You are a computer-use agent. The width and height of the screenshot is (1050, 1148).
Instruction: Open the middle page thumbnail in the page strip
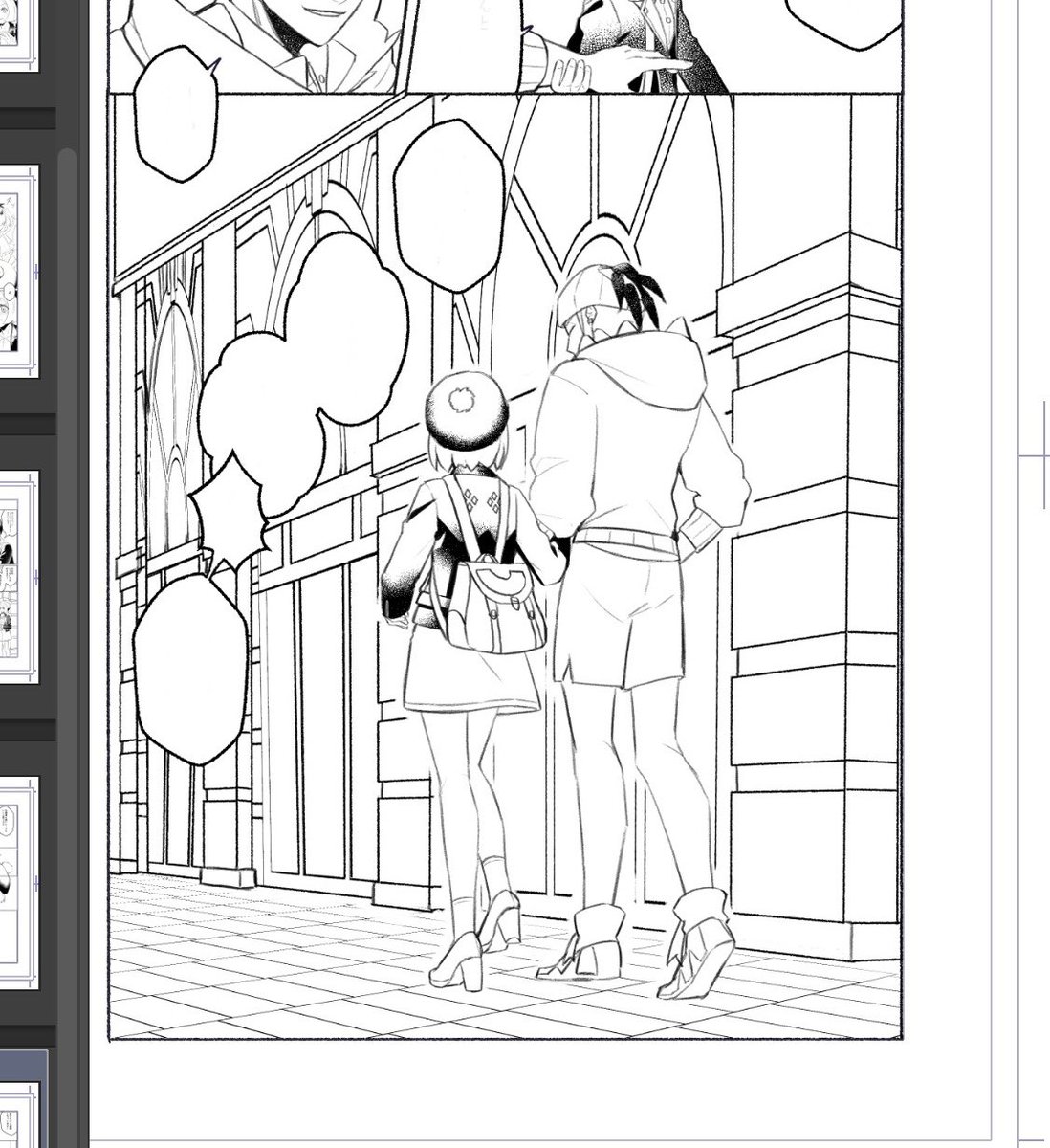coord(17,577)
